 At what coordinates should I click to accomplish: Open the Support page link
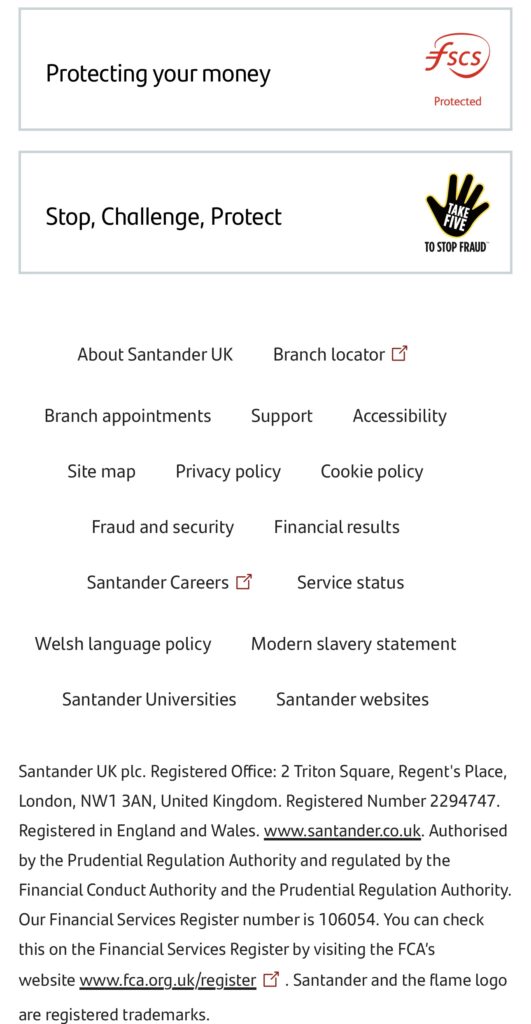[282, 416]
